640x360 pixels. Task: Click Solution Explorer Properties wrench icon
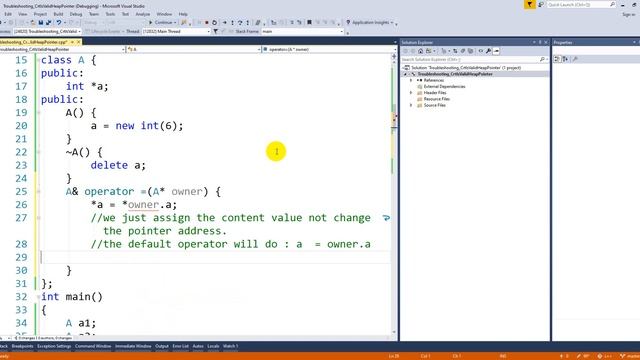(x=488, y=51)
